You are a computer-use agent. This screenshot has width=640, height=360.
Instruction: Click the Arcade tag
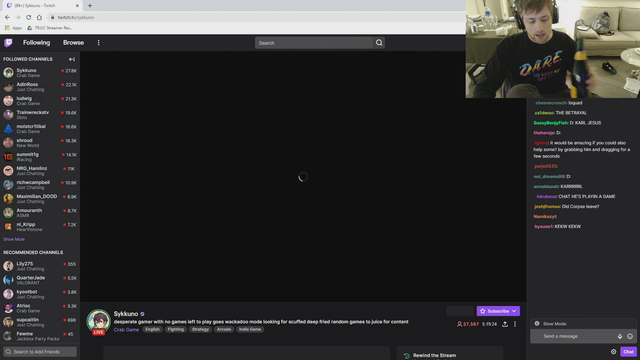(x=224, y=329)
